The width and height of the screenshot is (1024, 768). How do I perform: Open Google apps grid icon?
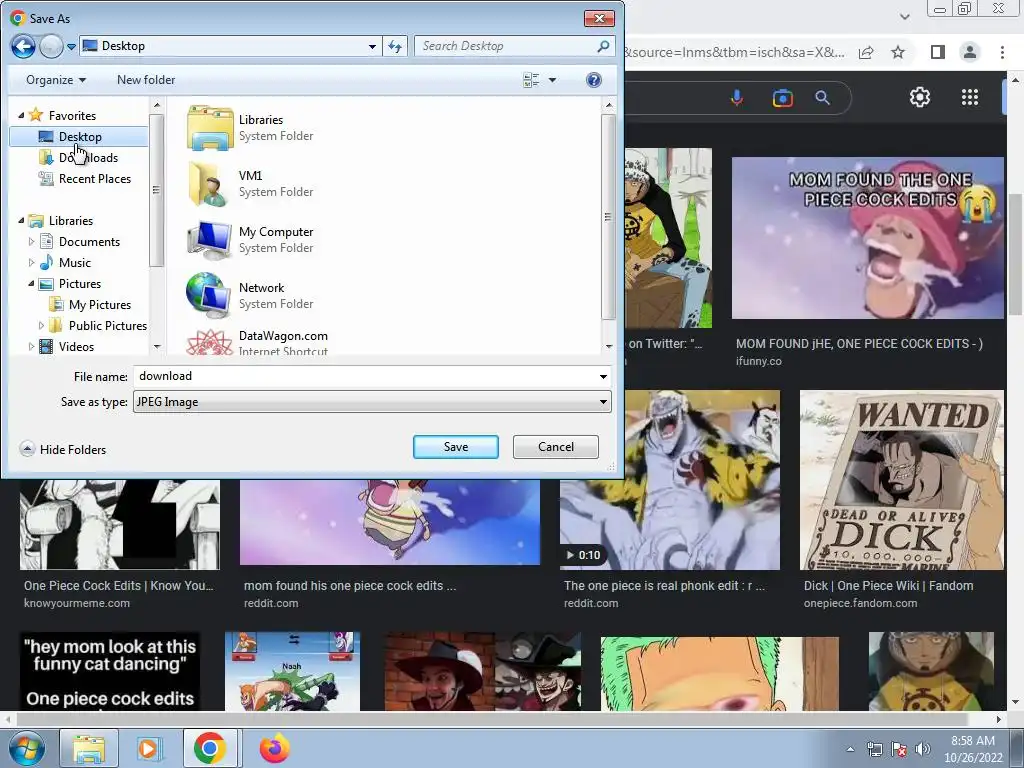[x=970, y=97]
